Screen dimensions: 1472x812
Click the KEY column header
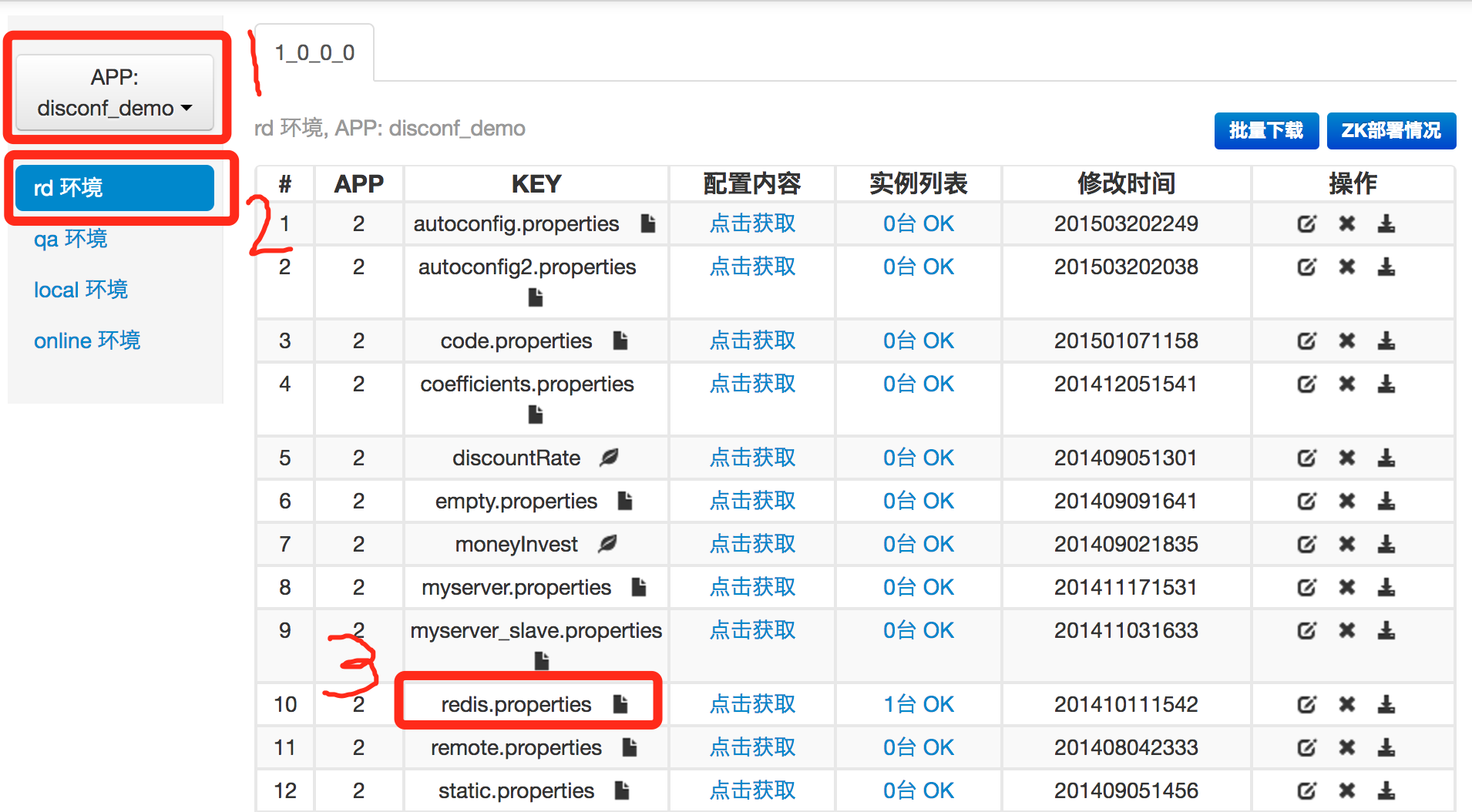536,184
